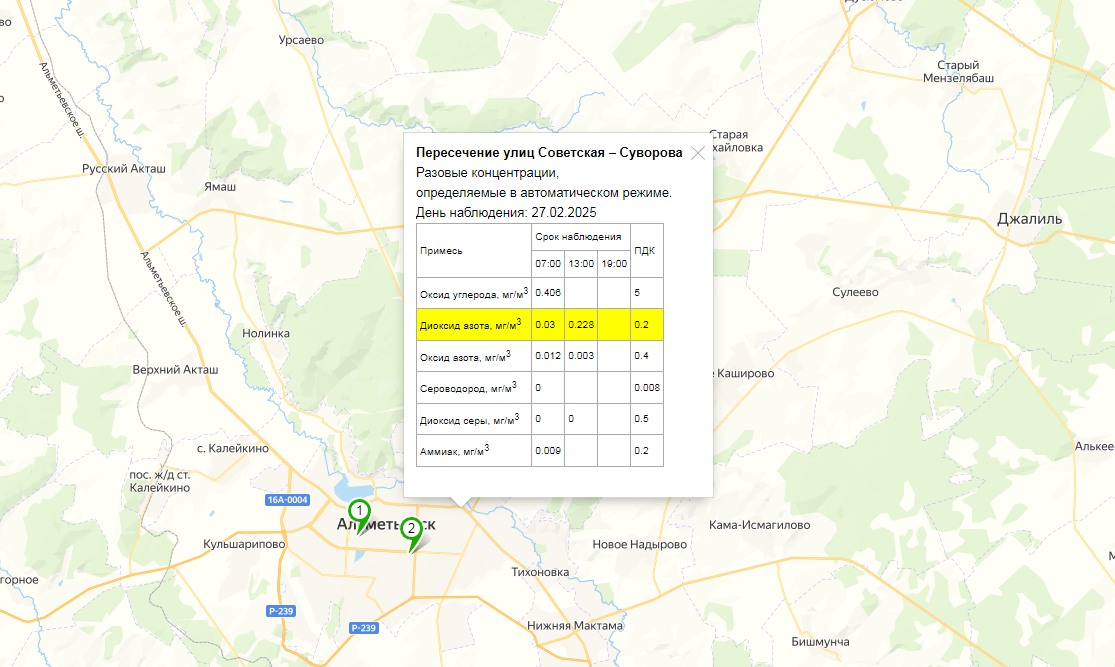
Task: Click the 13:00 observation time header
Action: point(581,264)
